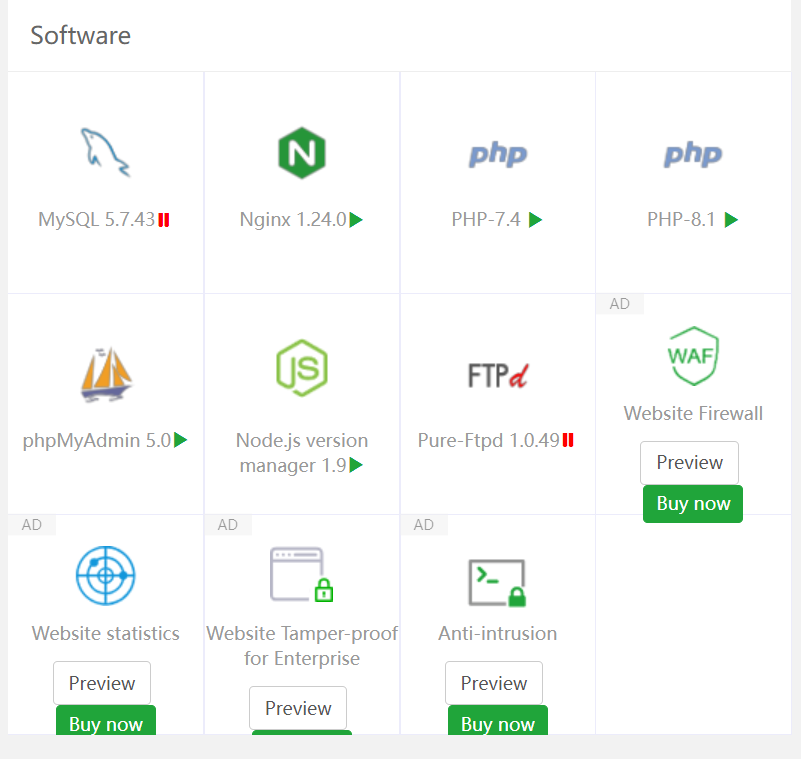Viewport: 801px width, 765px height.
Task: Click the Anti-intrusion terminal lock icon
Action: pyautogui.click(x=497, y=583)
